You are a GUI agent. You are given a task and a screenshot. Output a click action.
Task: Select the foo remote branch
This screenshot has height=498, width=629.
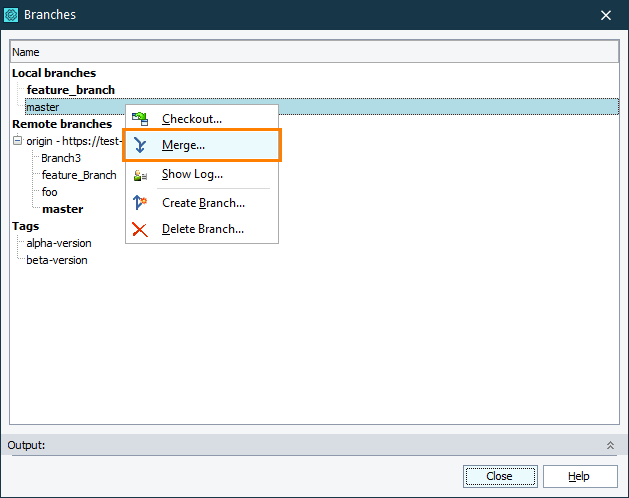pyautogui.click(x=49, y=192)
